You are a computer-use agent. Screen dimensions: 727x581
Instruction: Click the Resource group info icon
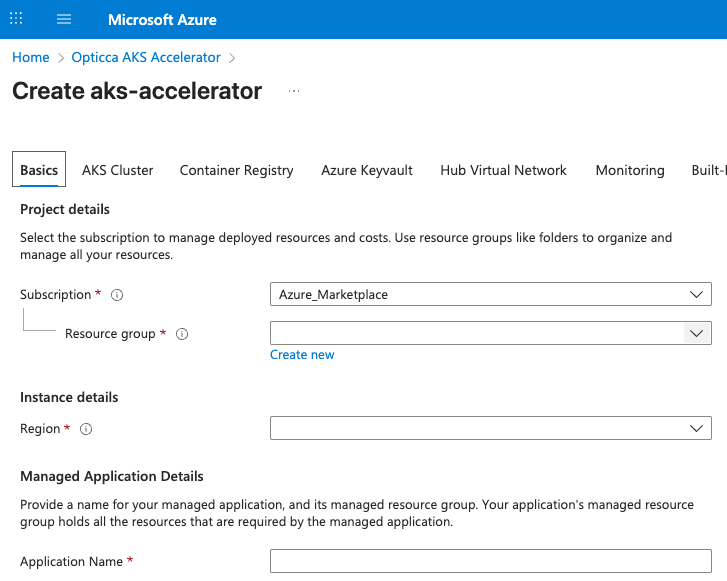[182, 334]
